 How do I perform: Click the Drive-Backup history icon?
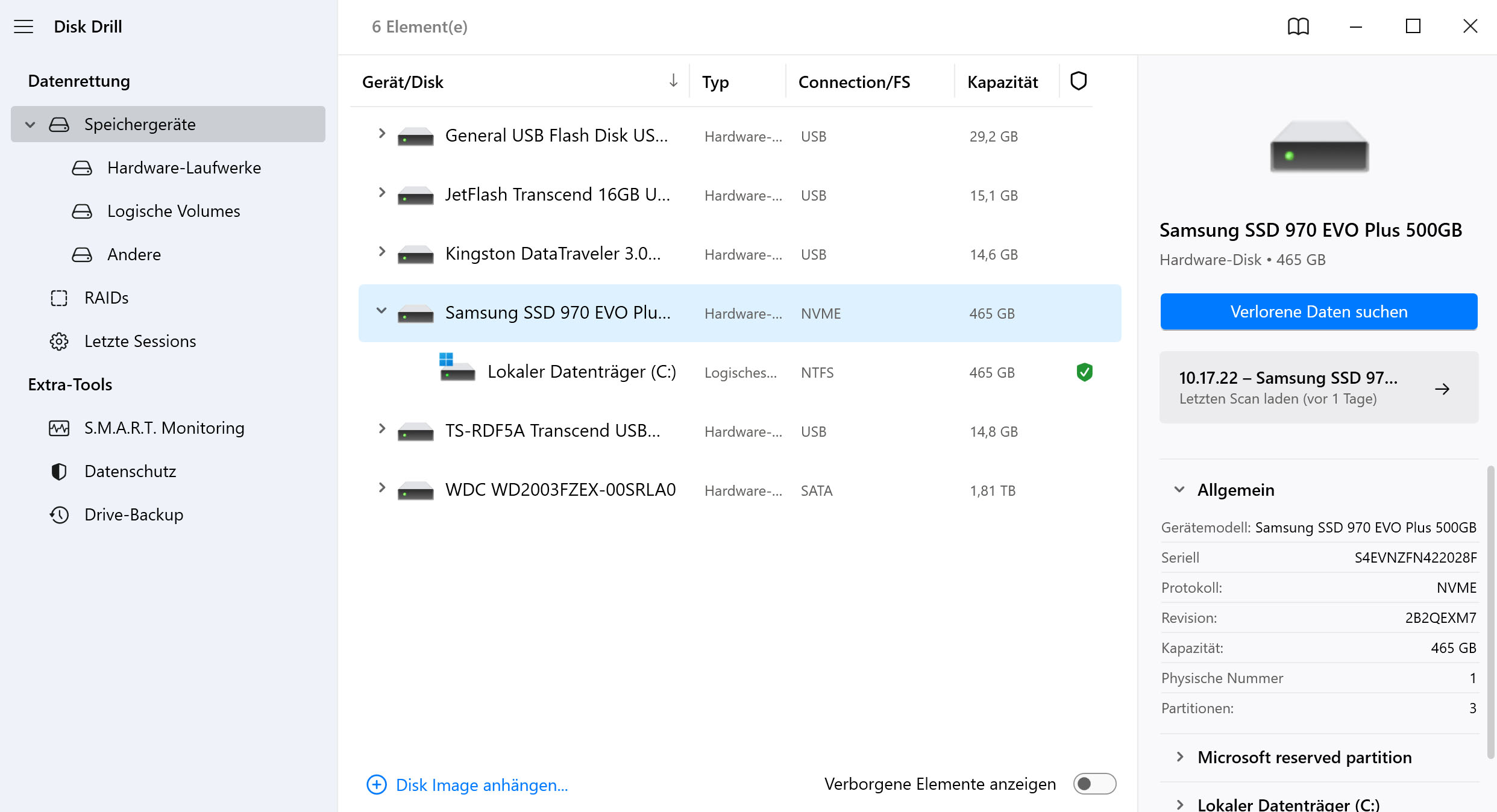click(59, 515)
